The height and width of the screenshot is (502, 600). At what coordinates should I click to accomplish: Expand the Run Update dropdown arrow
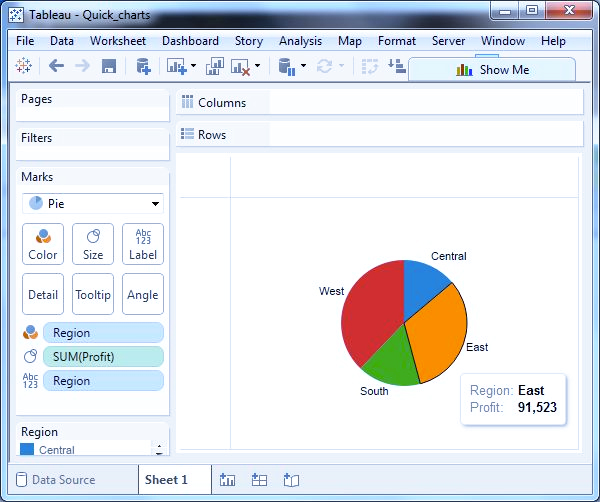click(x=341, y=65)
